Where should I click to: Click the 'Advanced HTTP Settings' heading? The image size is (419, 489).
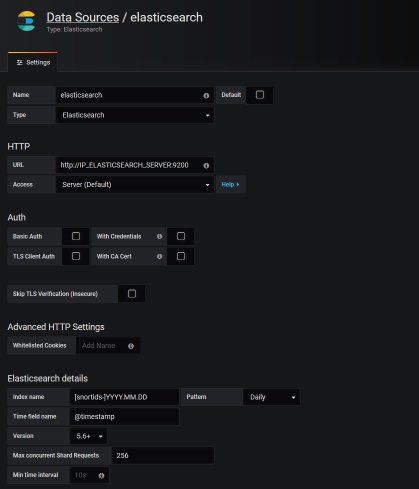tap(56, 327)
